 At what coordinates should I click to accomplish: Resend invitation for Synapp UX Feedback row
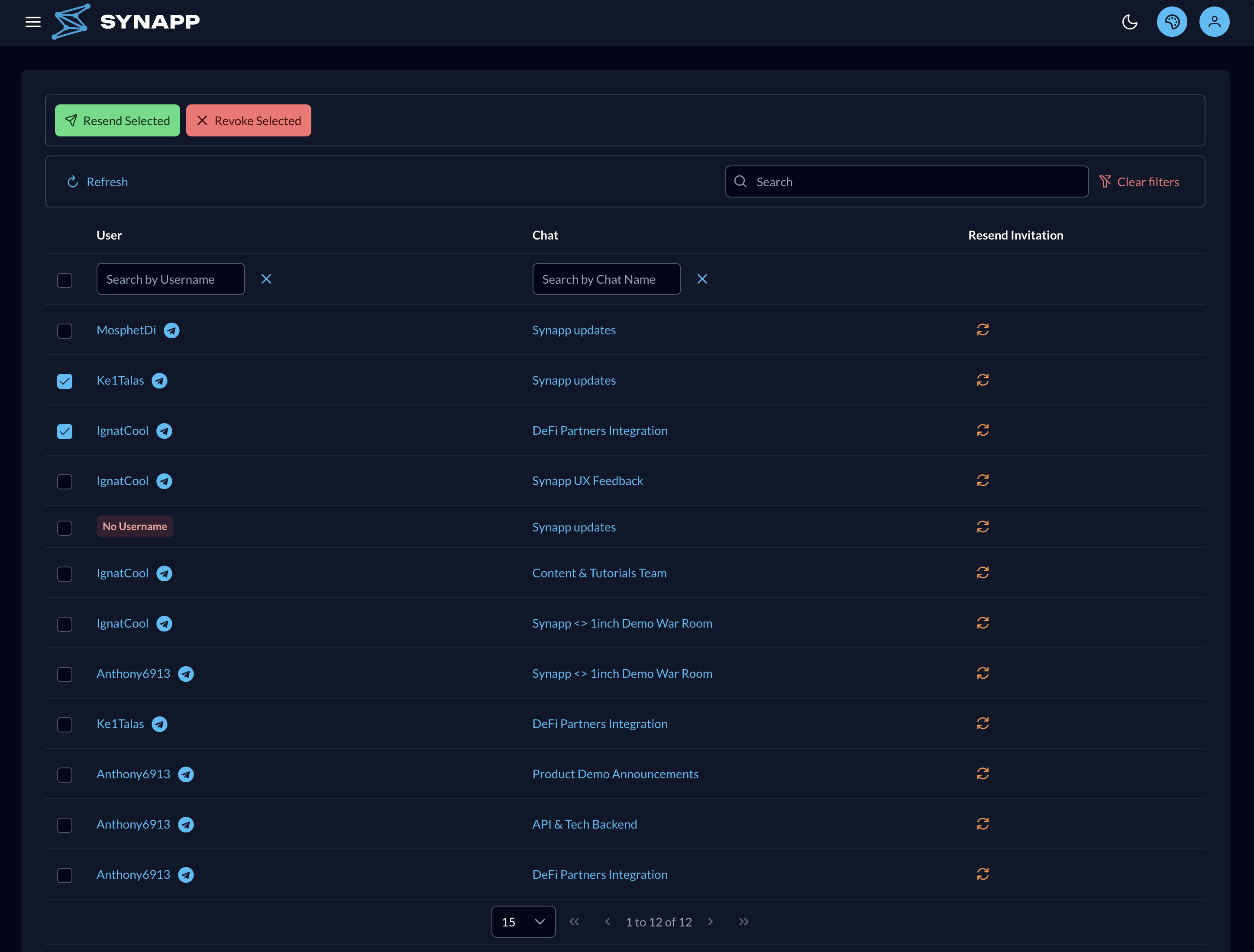click(983, 481)
